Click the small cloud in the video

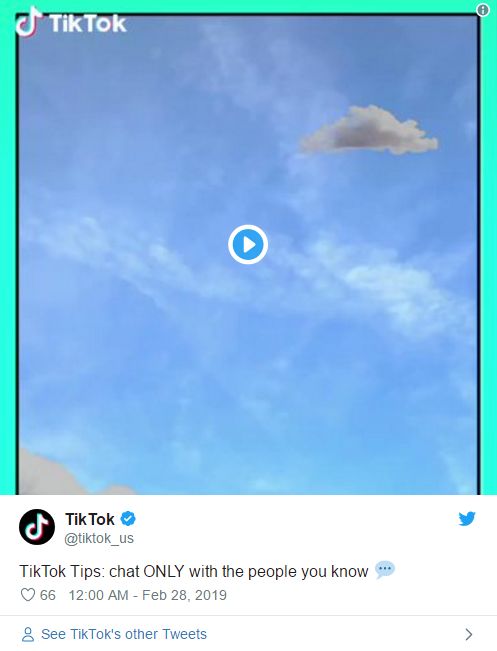[x=368, y=130]
